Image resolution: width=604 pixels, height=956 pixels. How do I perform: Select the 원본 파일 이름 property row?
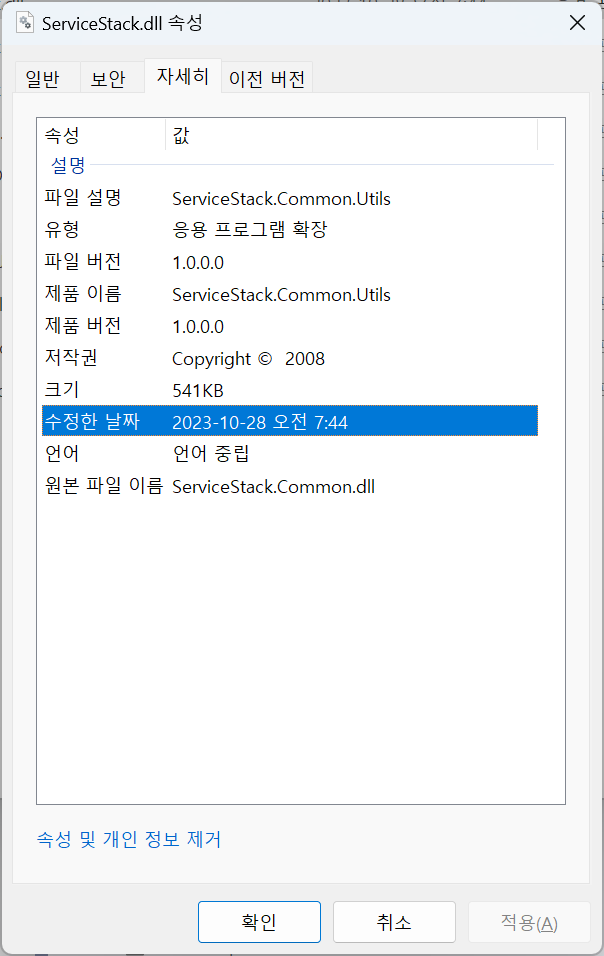290,486
